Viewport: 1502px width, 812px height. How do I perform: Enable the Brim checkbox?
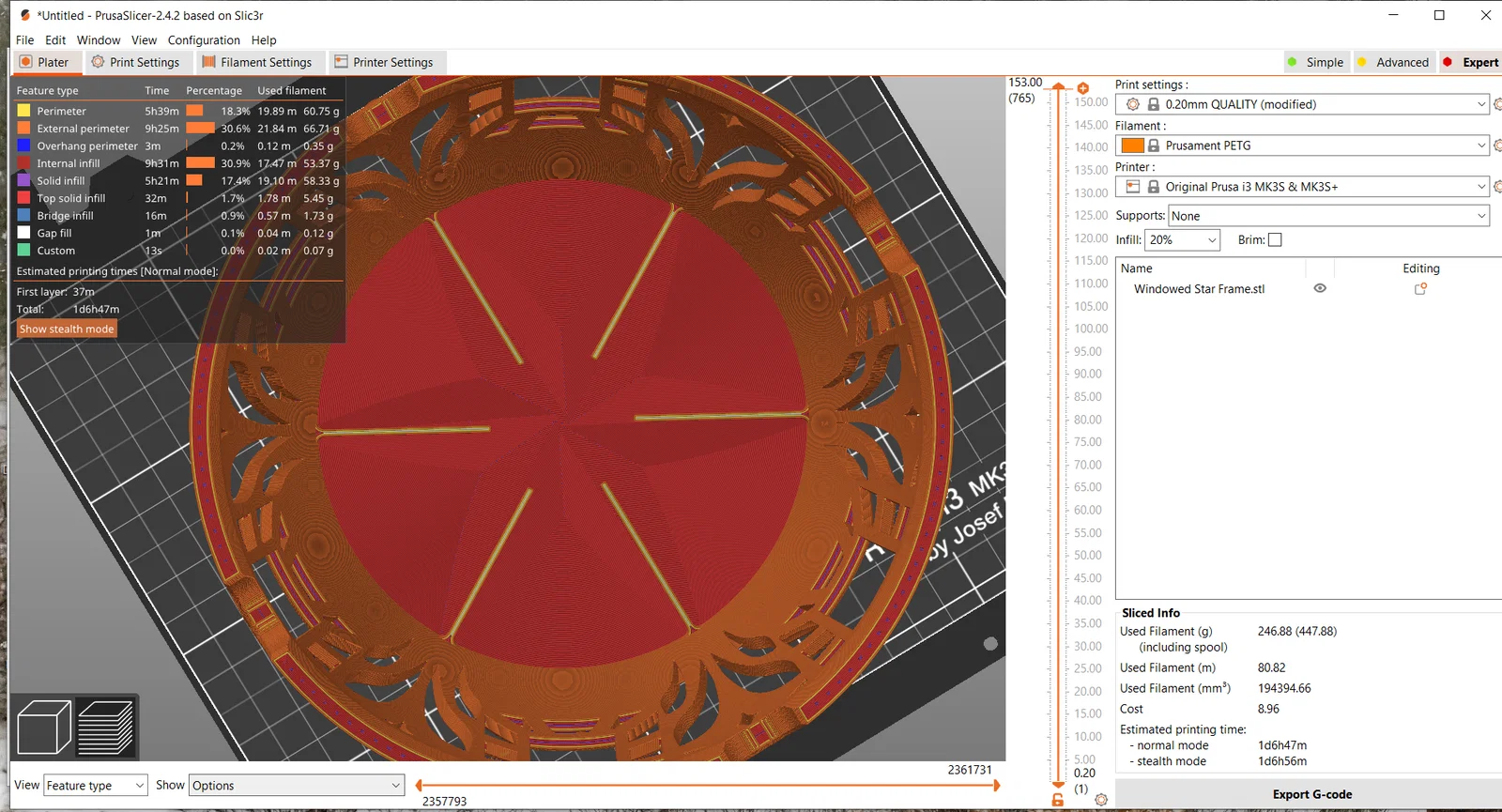[1275, 240]
